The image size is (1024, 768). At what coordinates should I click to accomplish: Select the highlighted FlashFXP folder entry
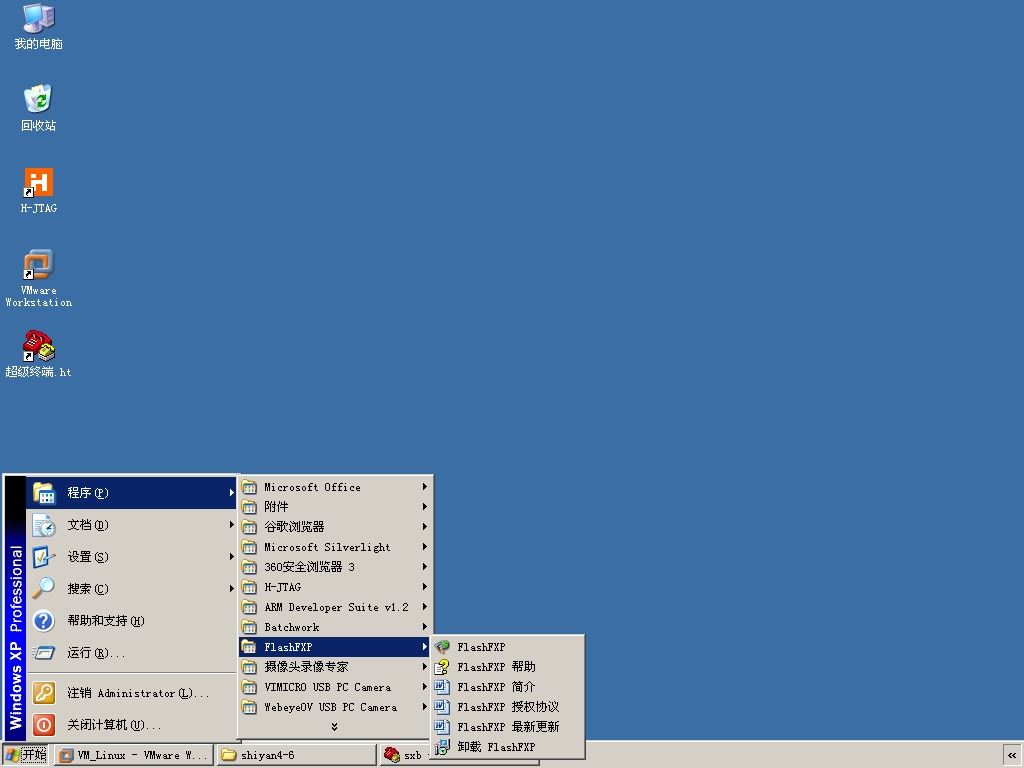click(334, 647)
